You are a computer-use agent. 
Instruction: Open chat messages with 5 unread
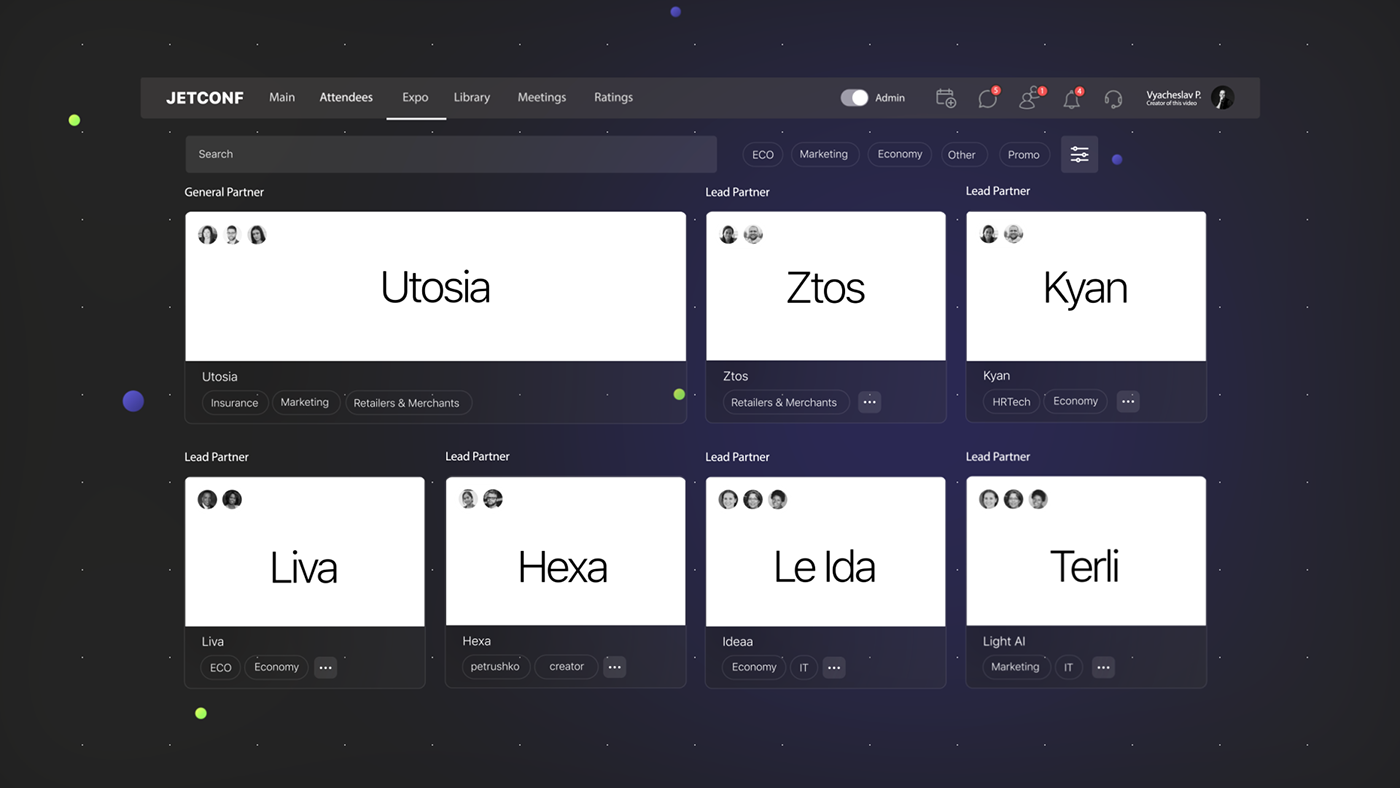(x=988, y=98)
